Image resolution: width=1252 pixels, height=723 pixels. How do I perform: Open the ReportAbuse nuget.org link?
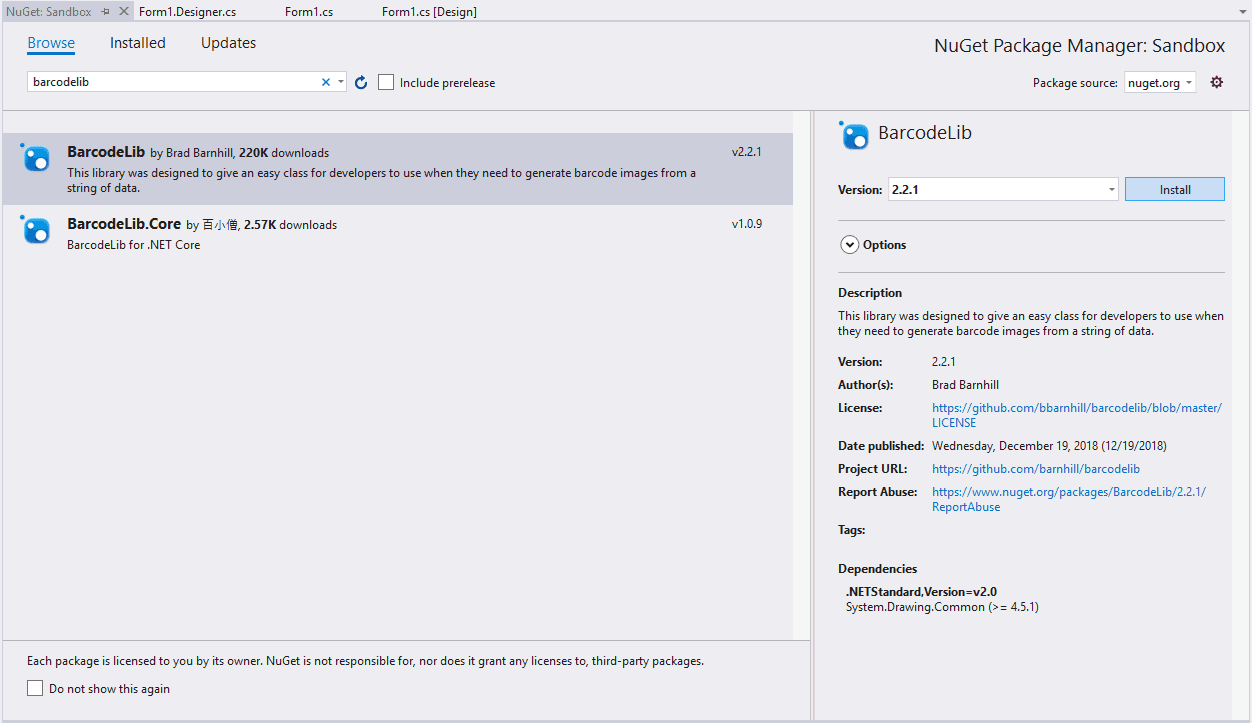pyautogui.click(x=1069, y=499)
